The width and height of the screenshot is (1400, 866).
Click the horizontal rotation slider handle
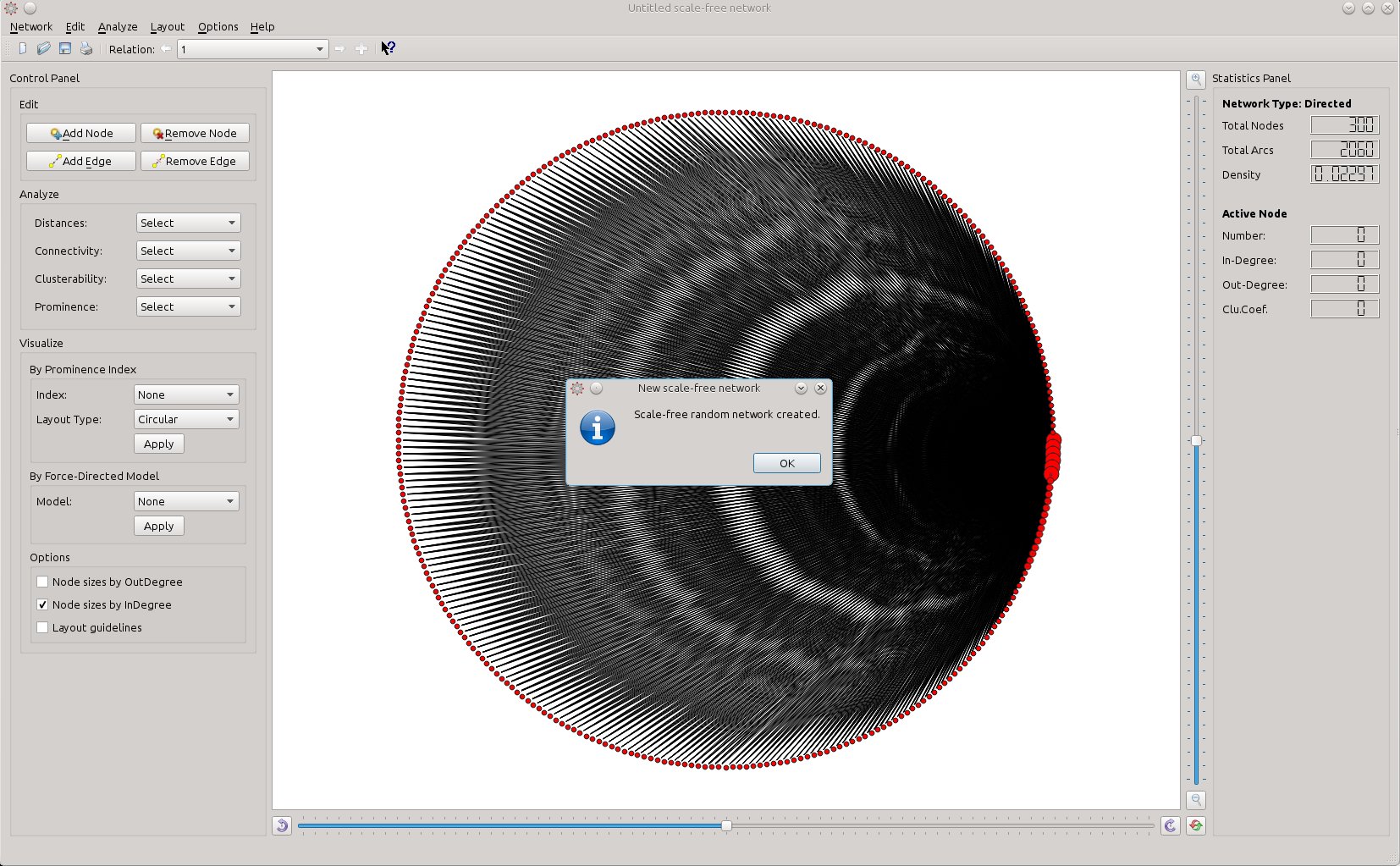pos(726,825)
